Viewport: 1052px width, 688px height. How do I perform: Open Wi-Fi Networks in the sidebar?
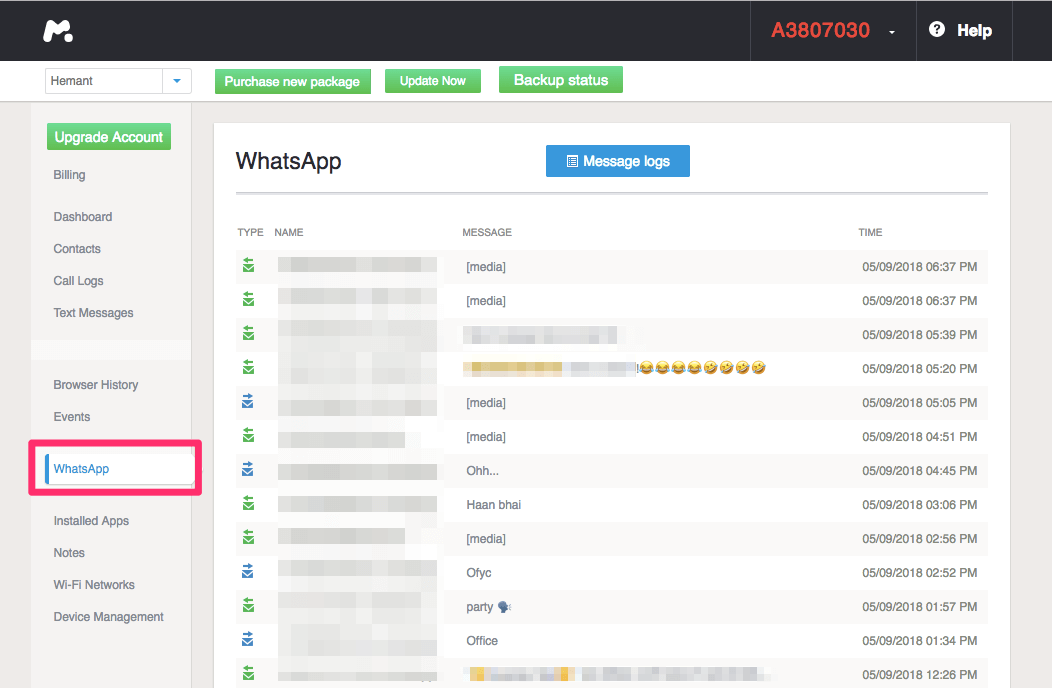[94, 585]
